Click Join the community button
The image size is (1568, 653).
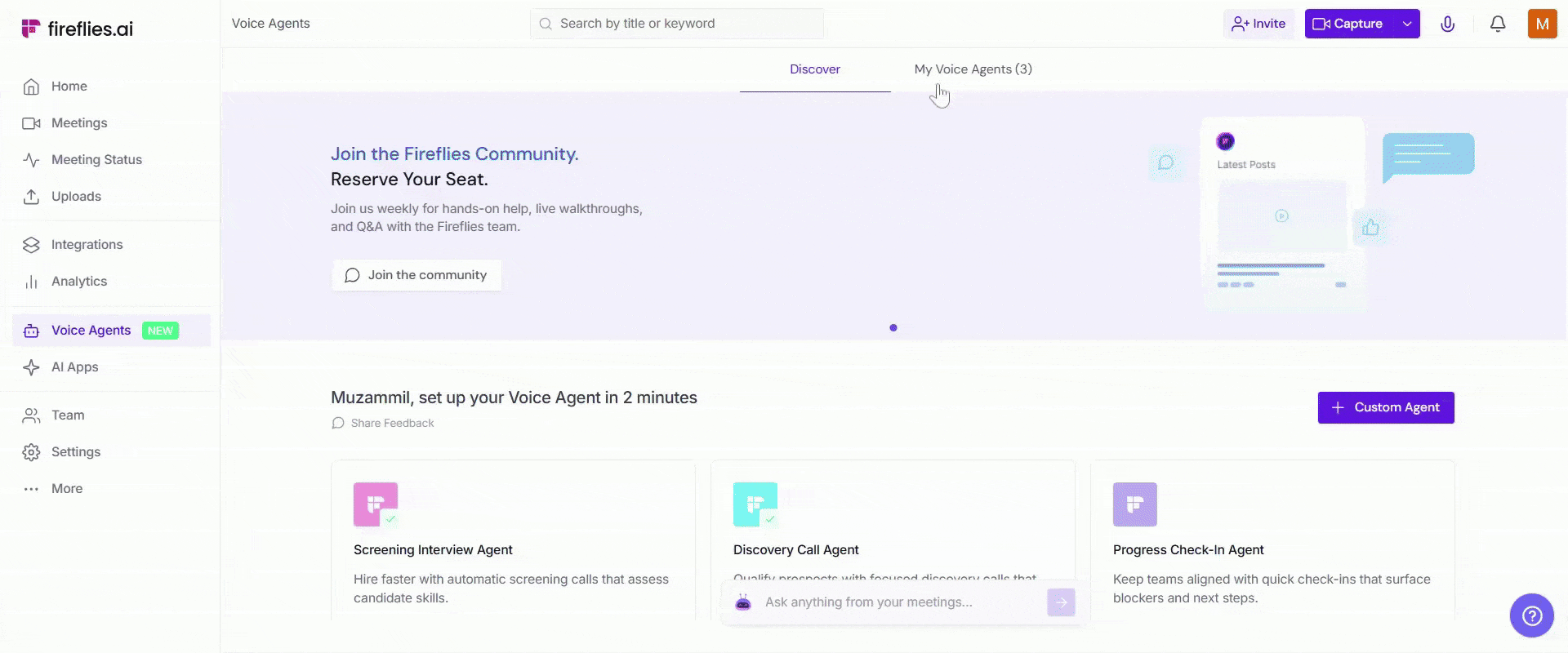(416, 275)
